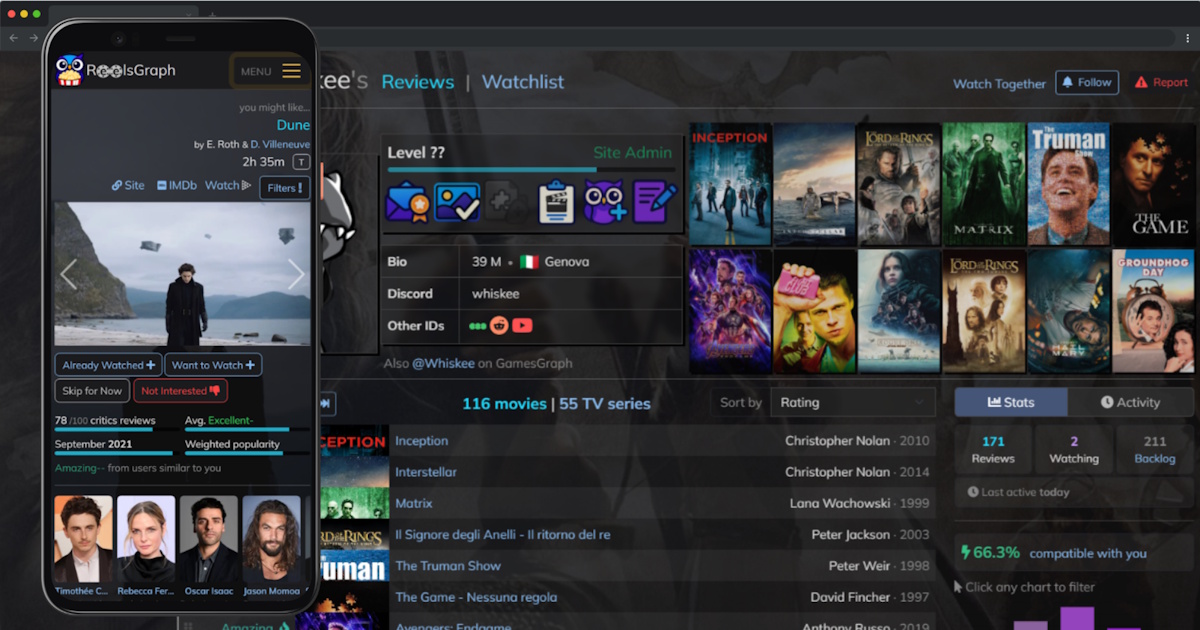This screenshot has width=1200, height=630.
Task: Open Timothée Chalamet cast photo
Action: coord(84,539)
